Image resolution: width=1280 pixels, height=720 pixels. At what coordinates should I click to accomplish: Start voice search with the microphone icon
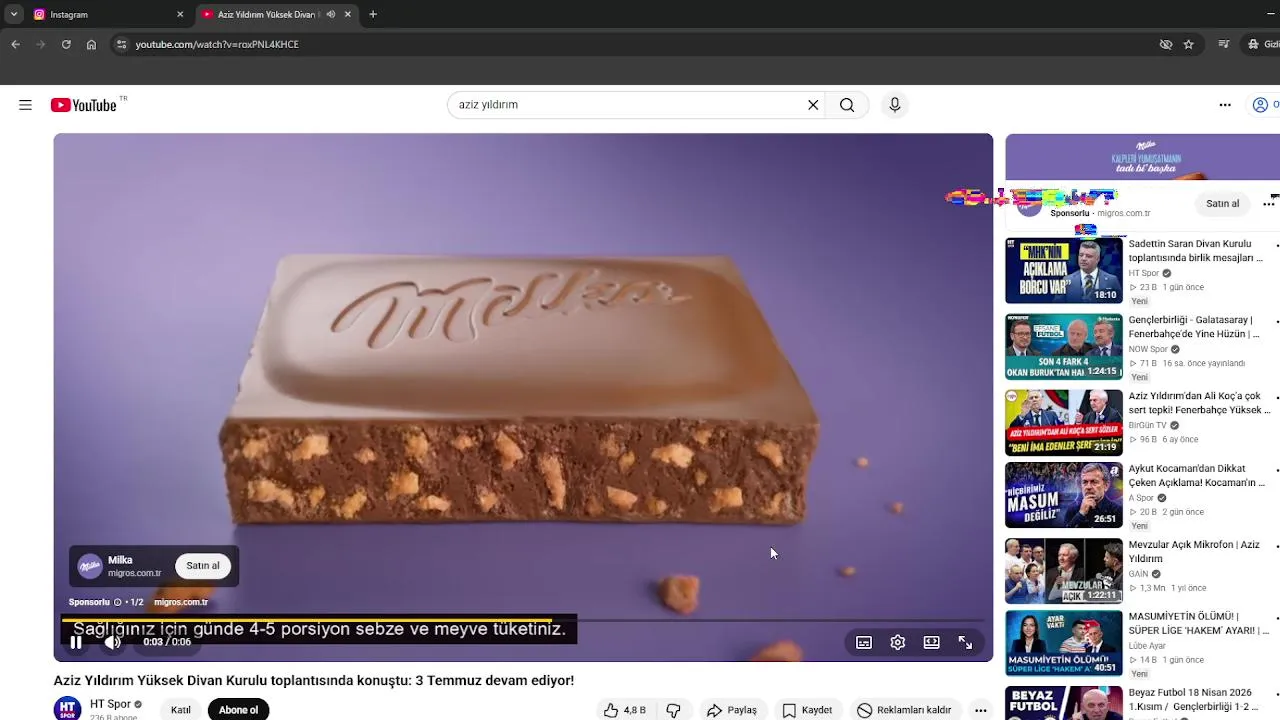[x=895, y=105]
